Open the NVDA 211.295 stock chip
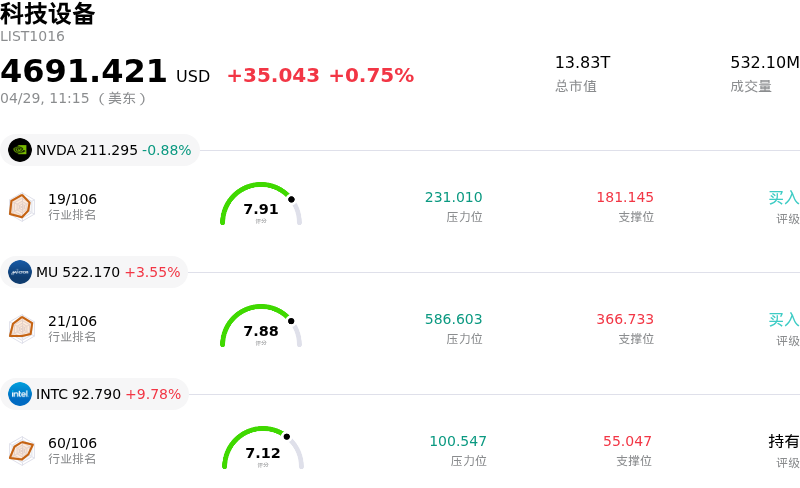This screenshot has height=488, width=800. tap(100, 150)
